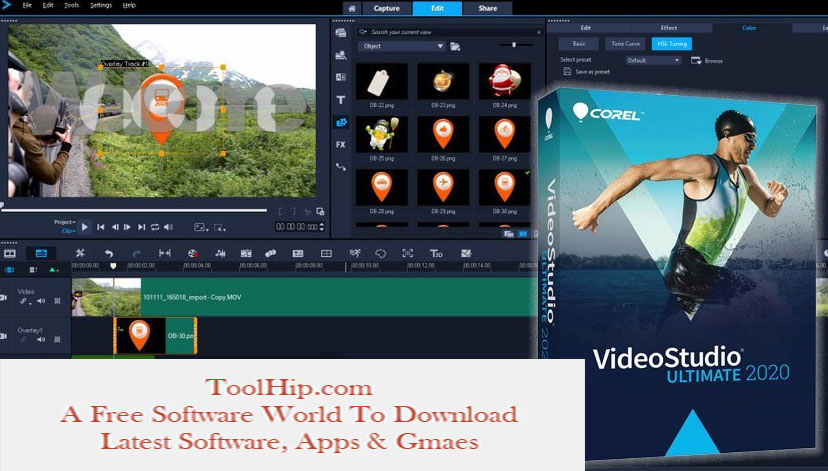828x471 pixels.
Task: Select the Overlay/Graphics library icon
Action: (x=341, y=123)
